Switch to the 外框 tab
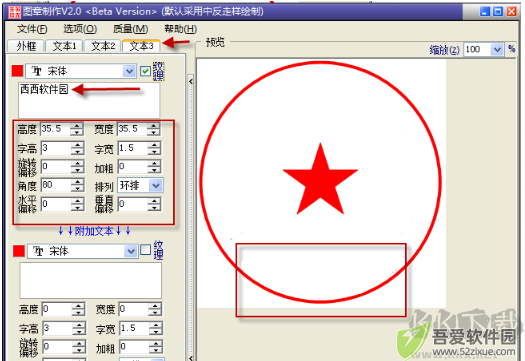Viewport: 525px width, 361px height. (x=26, y=46)
